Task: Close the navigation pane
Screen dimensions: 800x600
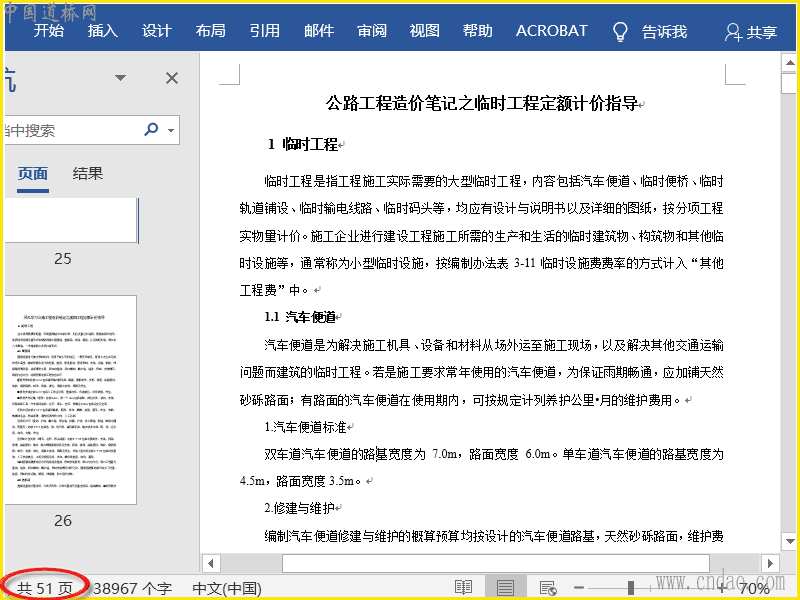Action: click(172, 78)
